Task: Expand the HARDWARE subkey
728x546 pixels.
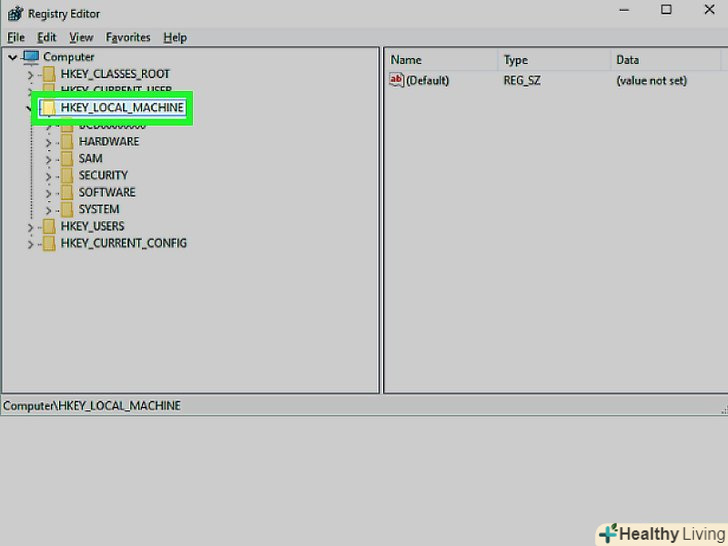Action: pos(48,142)
